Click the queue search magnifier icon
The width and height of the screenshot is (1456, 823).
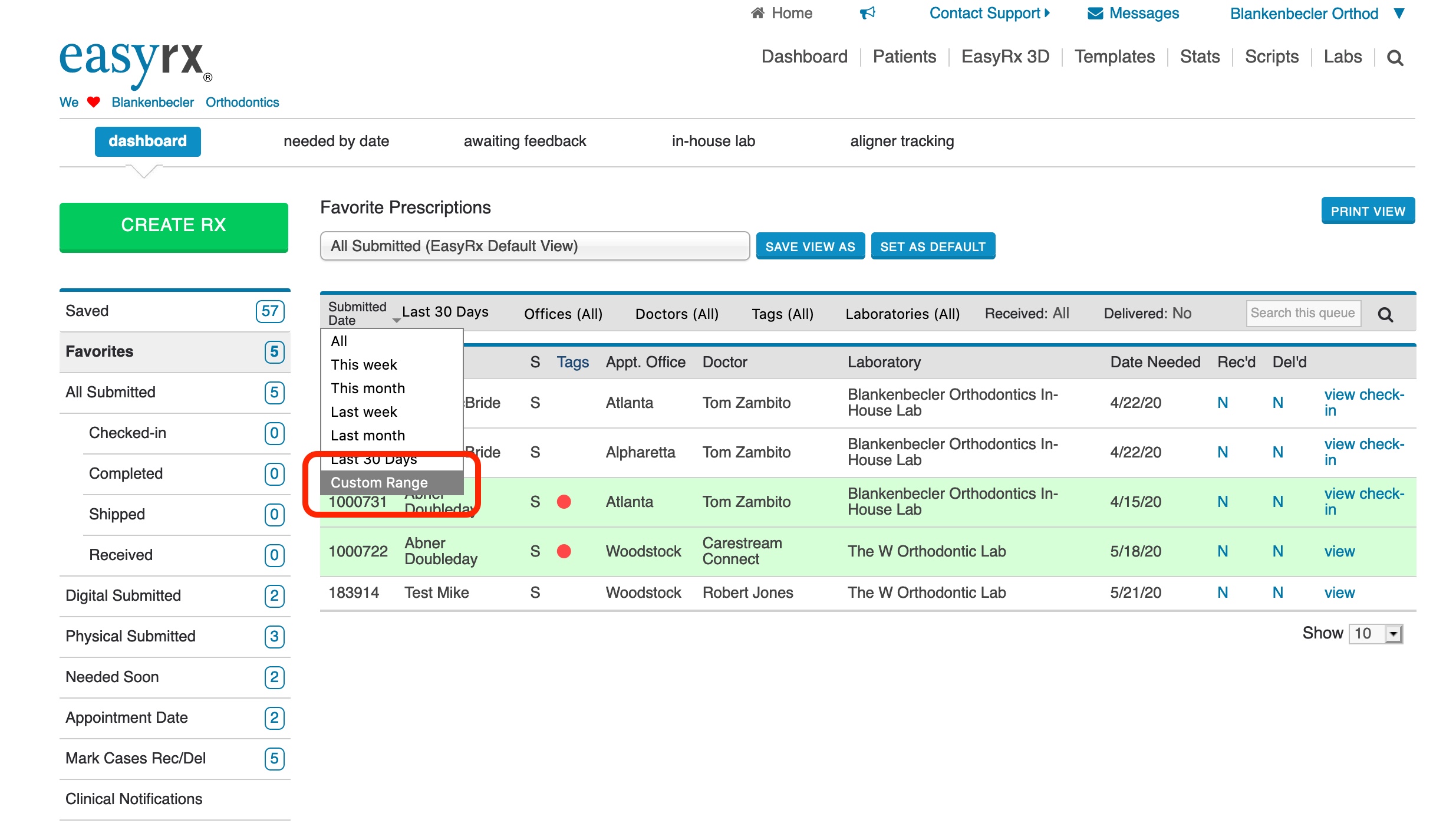tap(1385, 315)
